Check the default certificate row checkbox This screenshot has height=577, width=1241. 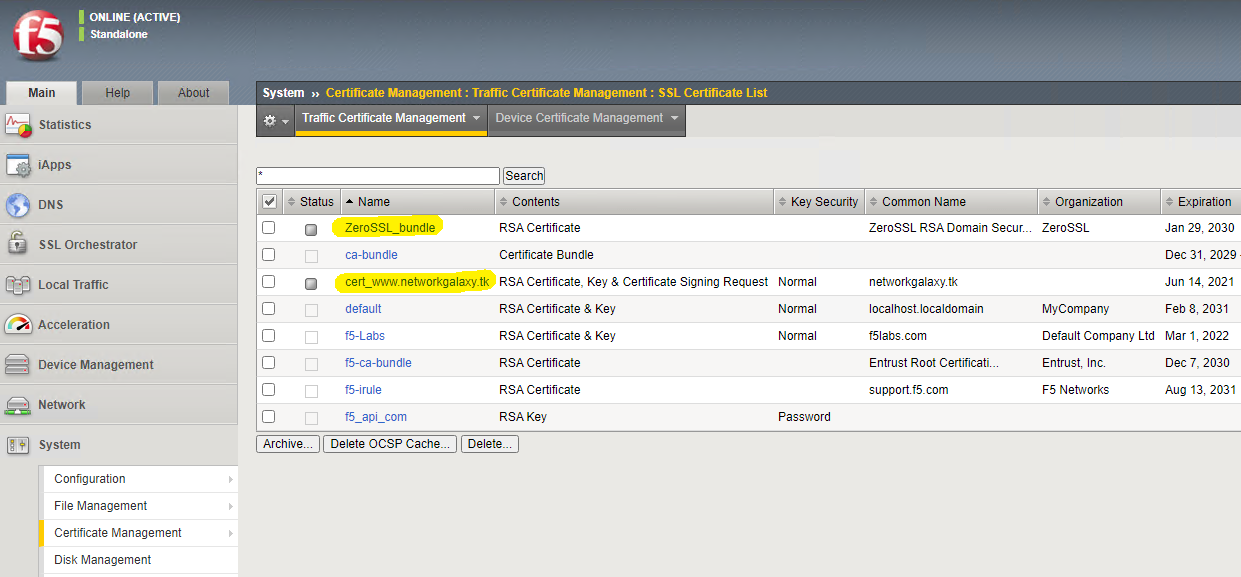tap(268, 309)
